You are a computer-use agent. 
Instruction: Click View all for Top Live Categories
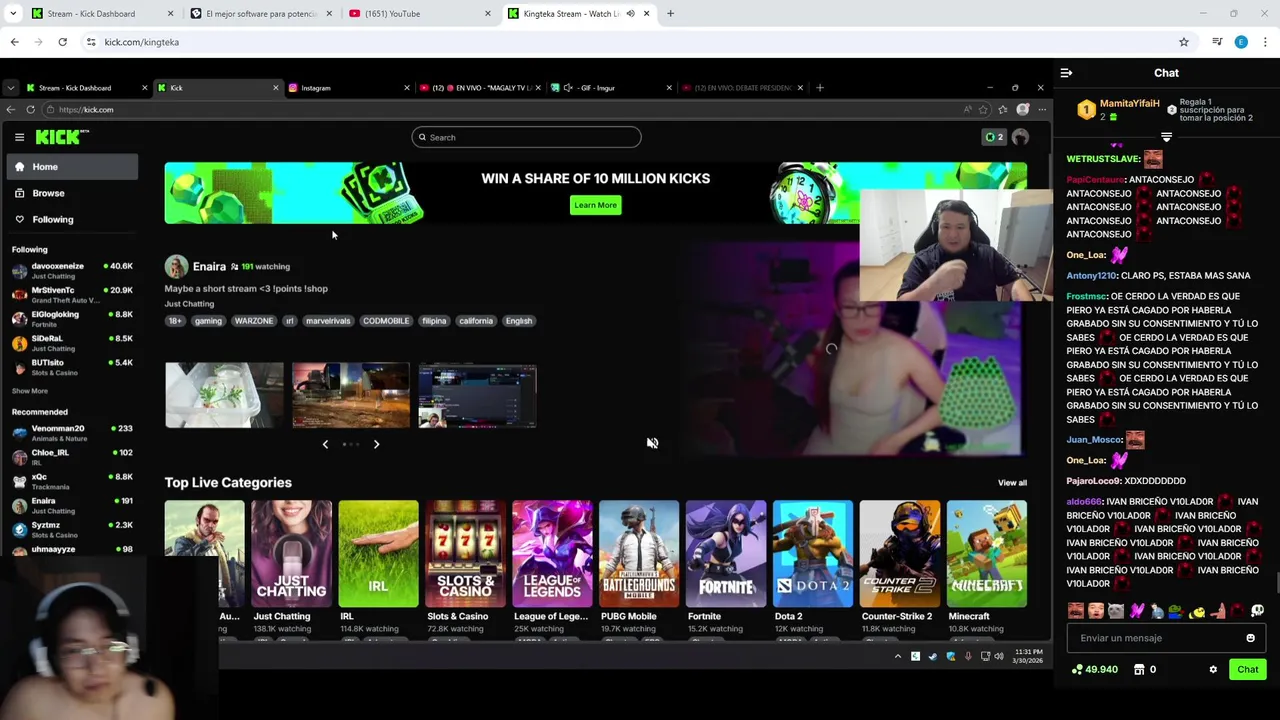coord(1012,483)
